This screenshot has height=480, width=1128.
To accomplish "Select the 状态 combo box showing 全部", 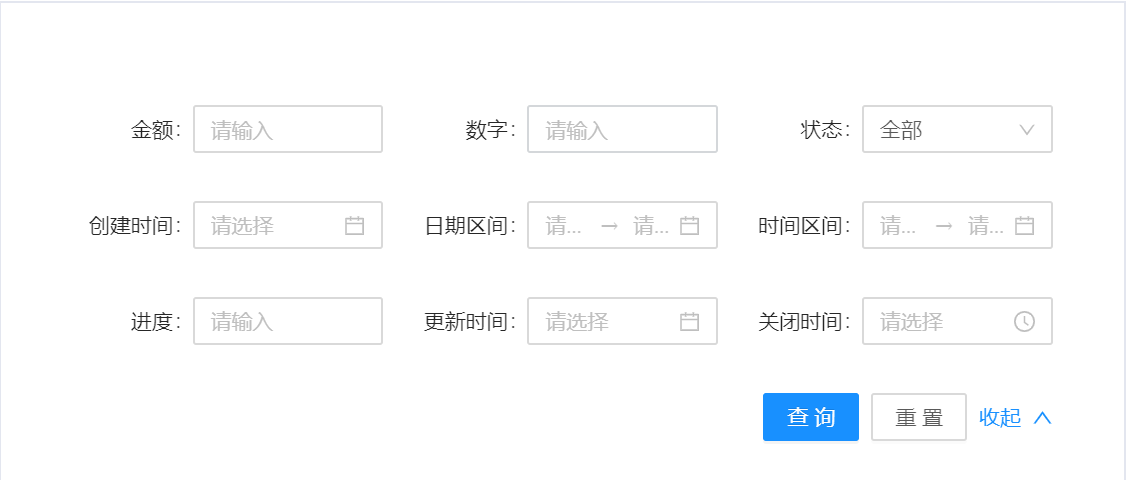I will [x=958, y=130].
